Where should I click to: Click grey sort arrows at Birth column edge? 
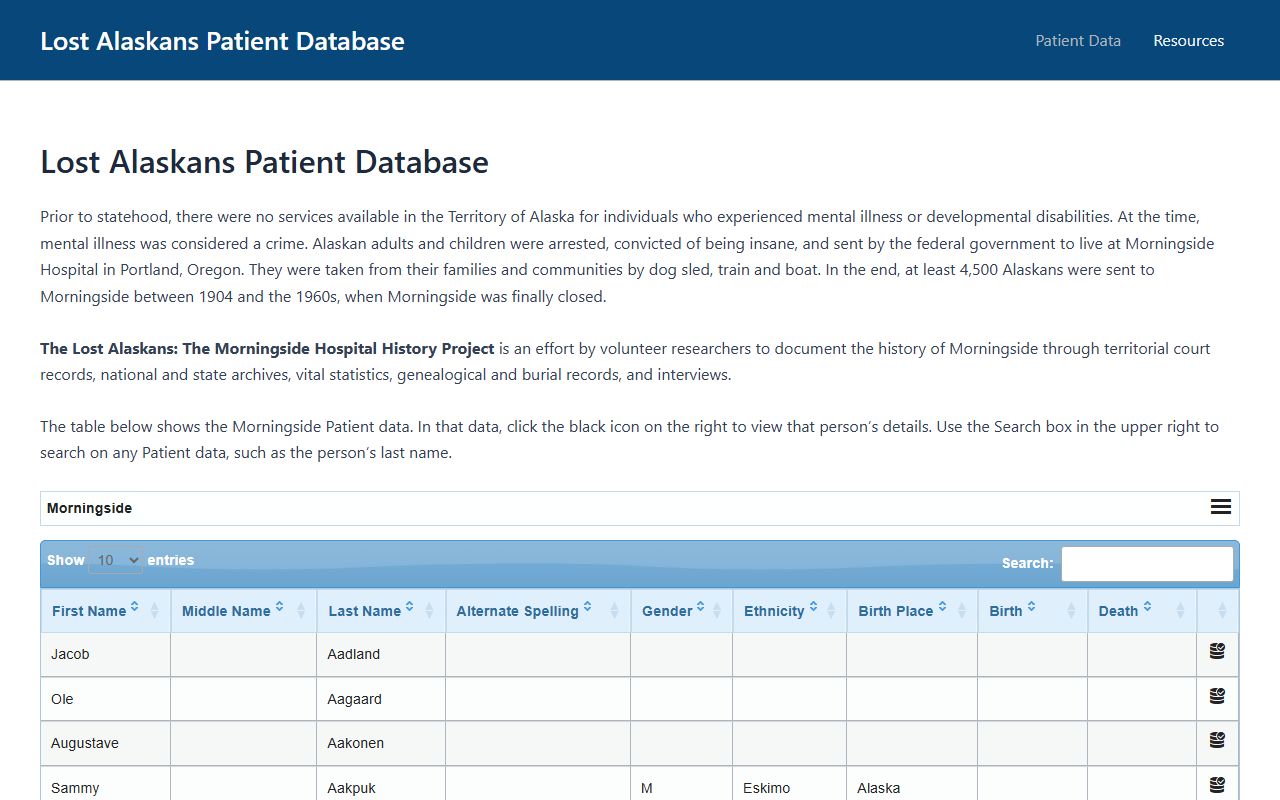(1072, 611)
